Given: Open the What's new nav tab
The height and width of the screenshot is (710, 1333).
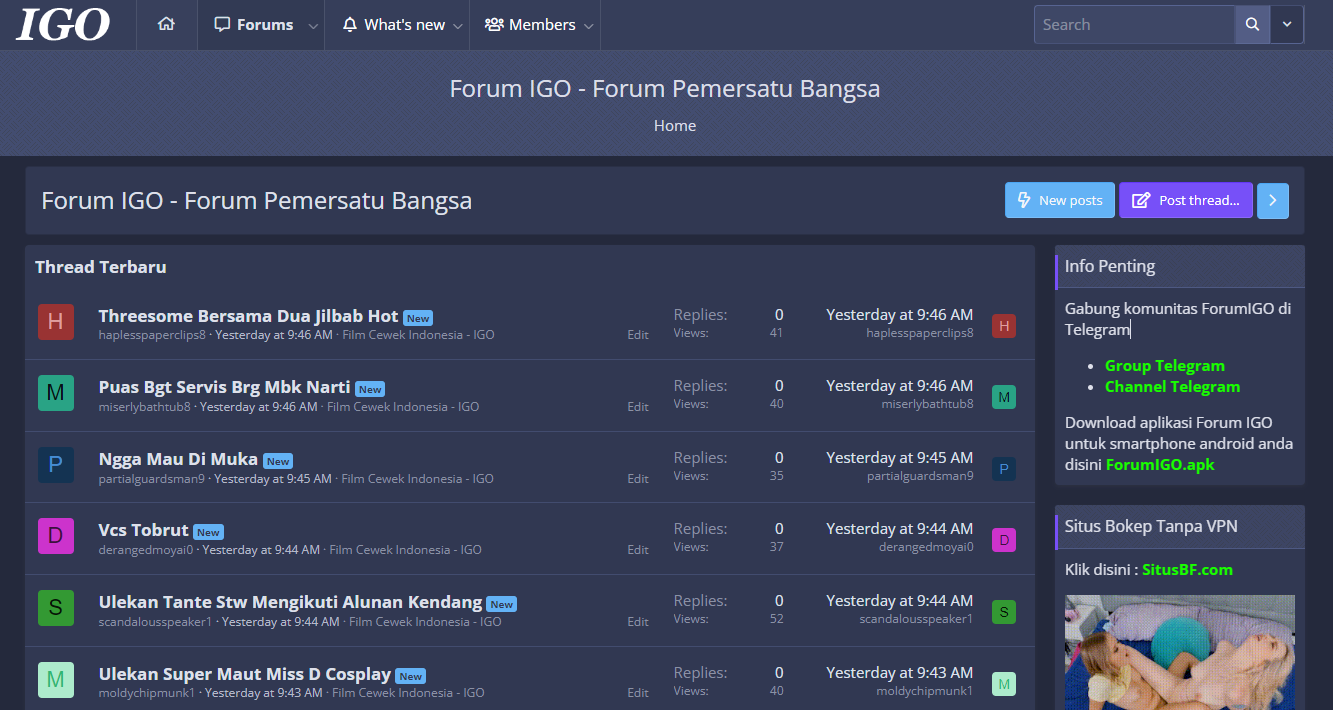Looking at the screenshot, I should pos(393,25).
